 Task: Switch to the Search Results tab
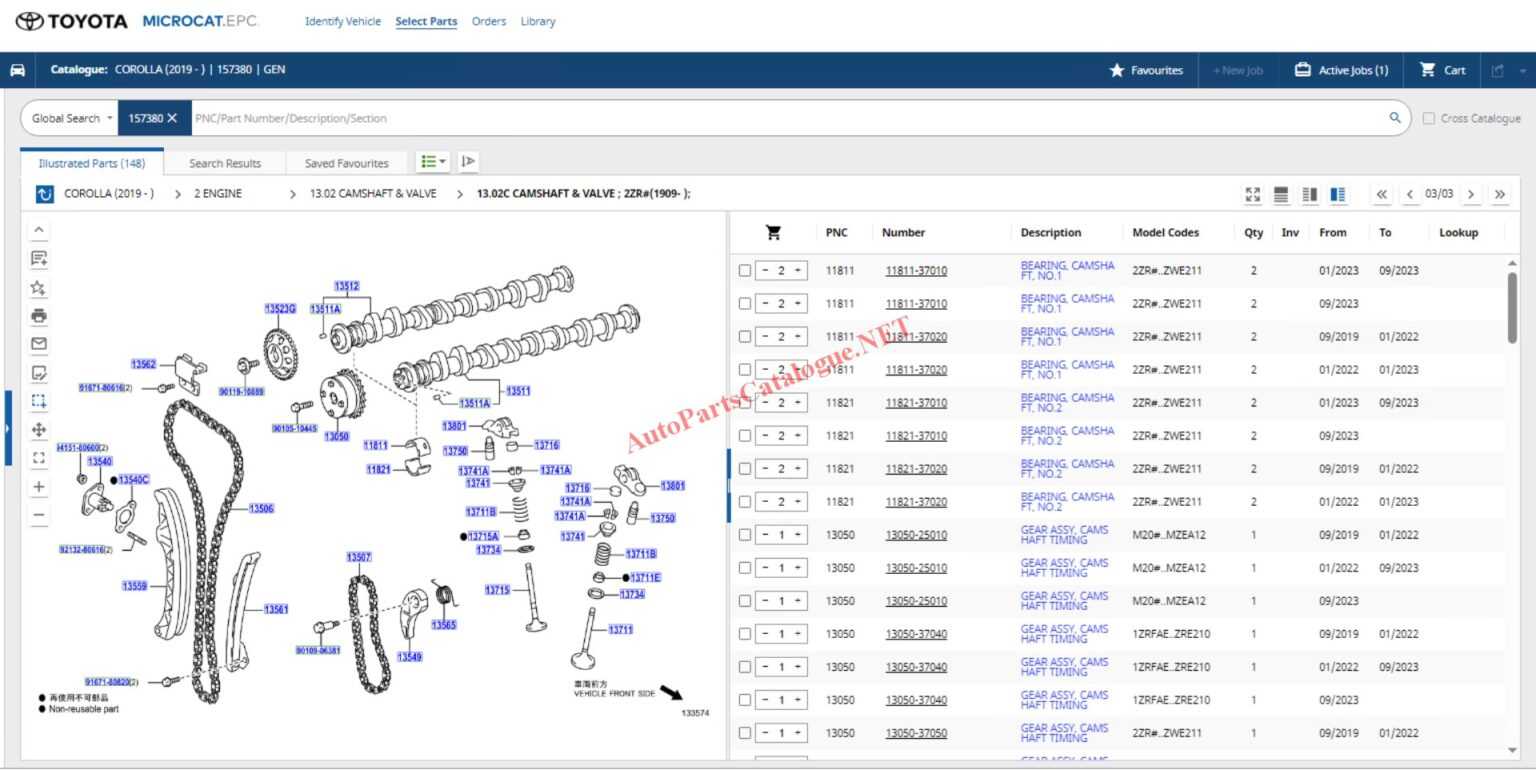tap(222, 162)
